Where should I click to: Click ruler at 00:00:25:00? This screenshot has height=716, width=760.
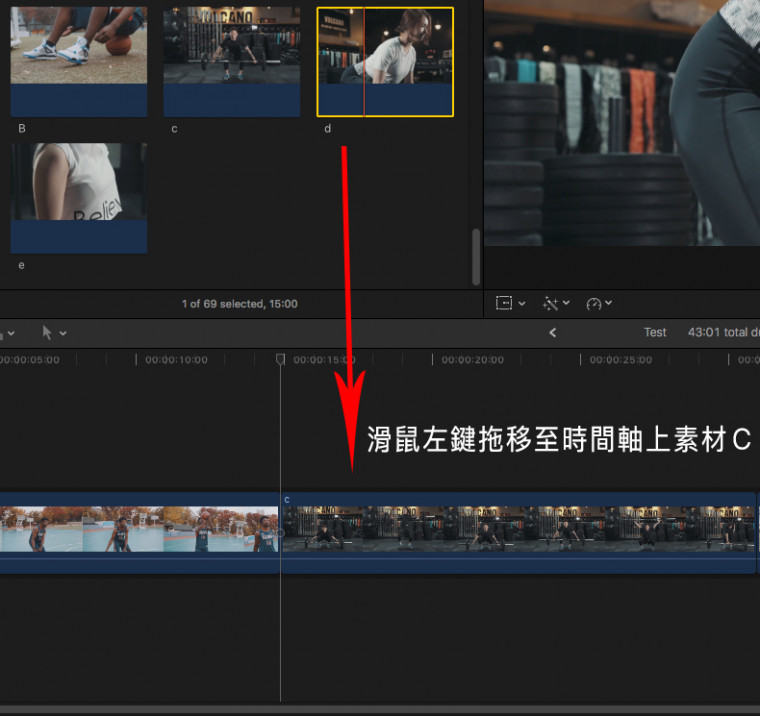click(621, 360)
